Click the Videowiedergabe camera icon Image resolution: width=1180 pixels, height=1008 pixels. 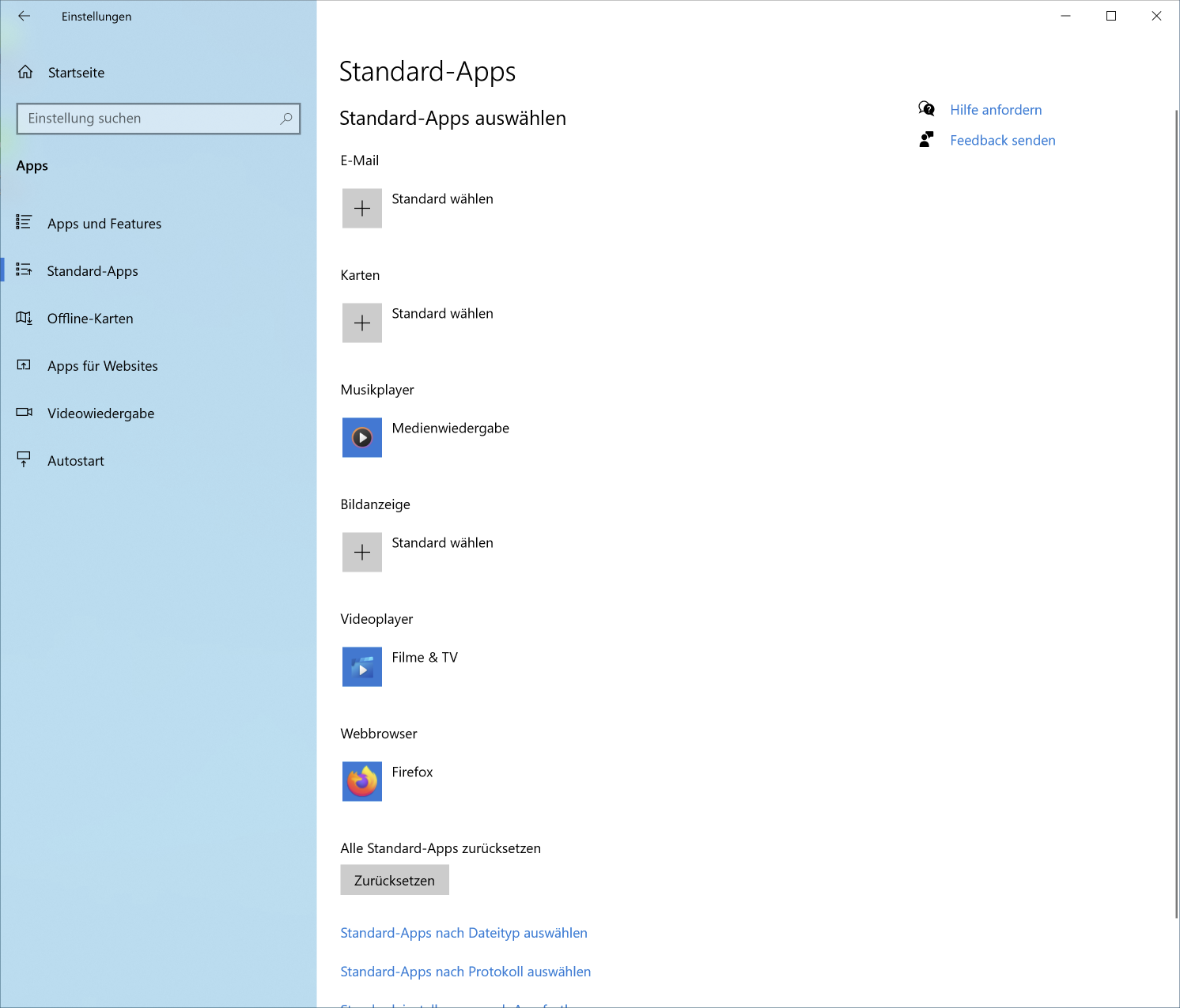tap(24, 413)
